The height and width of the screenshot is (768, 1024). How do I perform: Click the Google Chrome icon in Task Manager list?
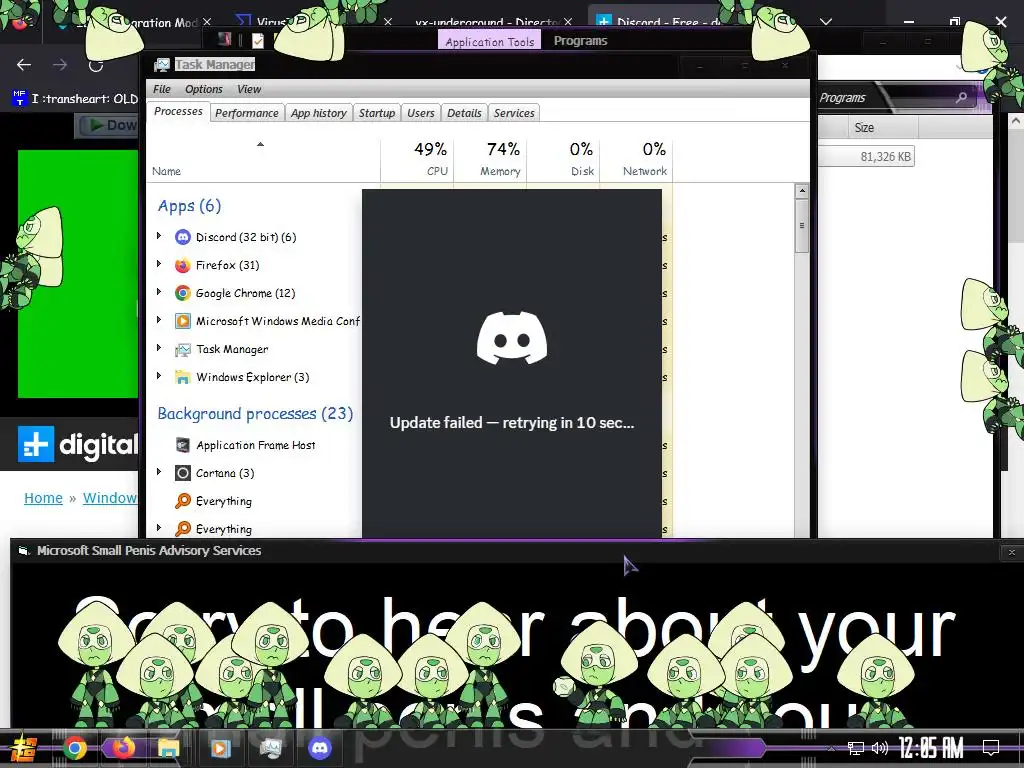(183, 293)
